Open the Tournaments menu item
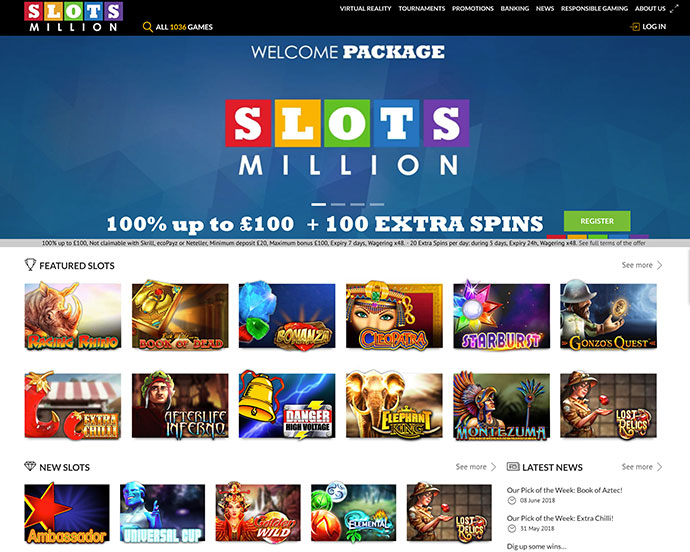The height and width of the screenshot is (552, 690). coord(422,8)
